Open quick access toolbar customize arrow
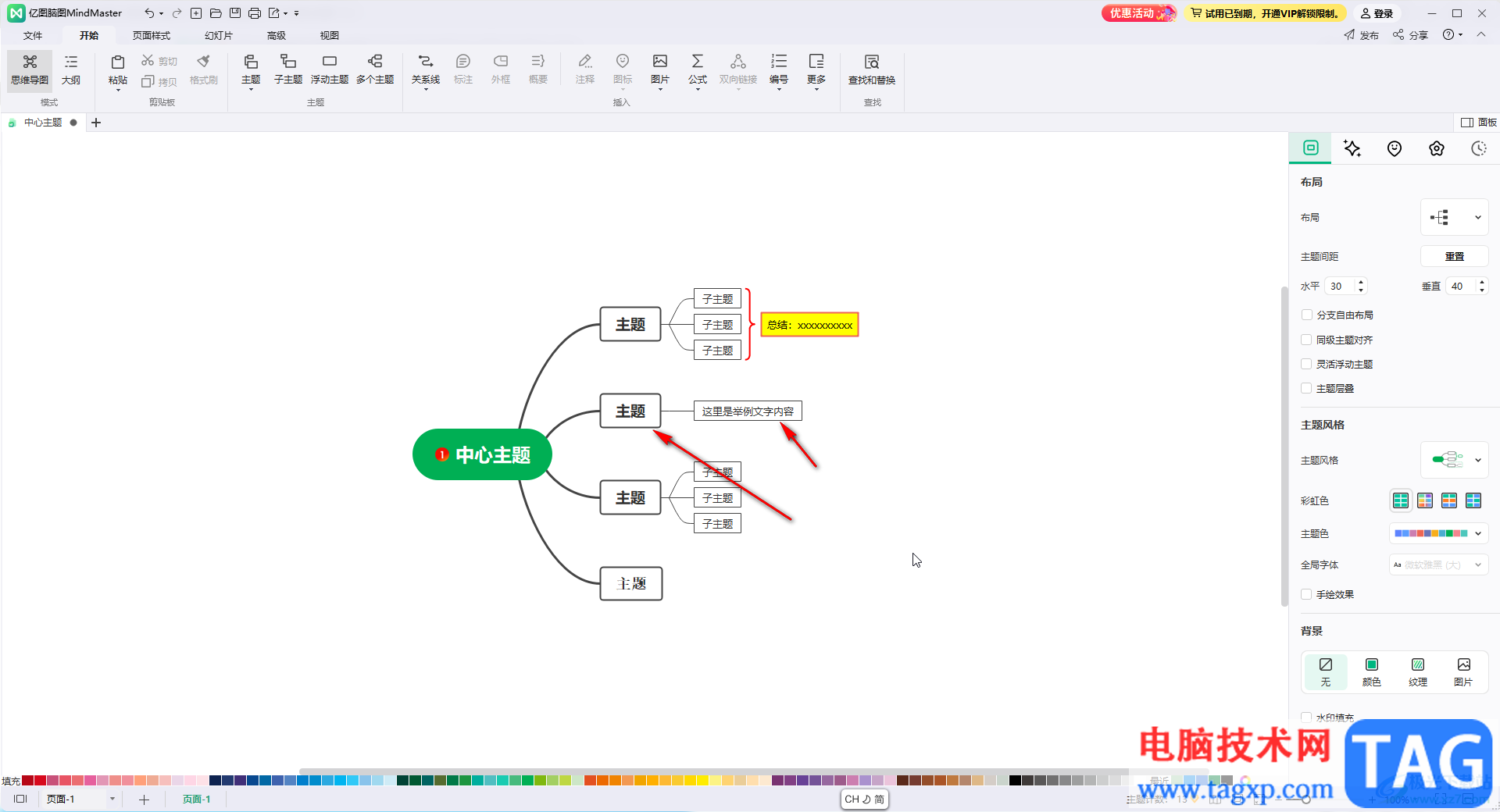 click(x=297, y=13)
